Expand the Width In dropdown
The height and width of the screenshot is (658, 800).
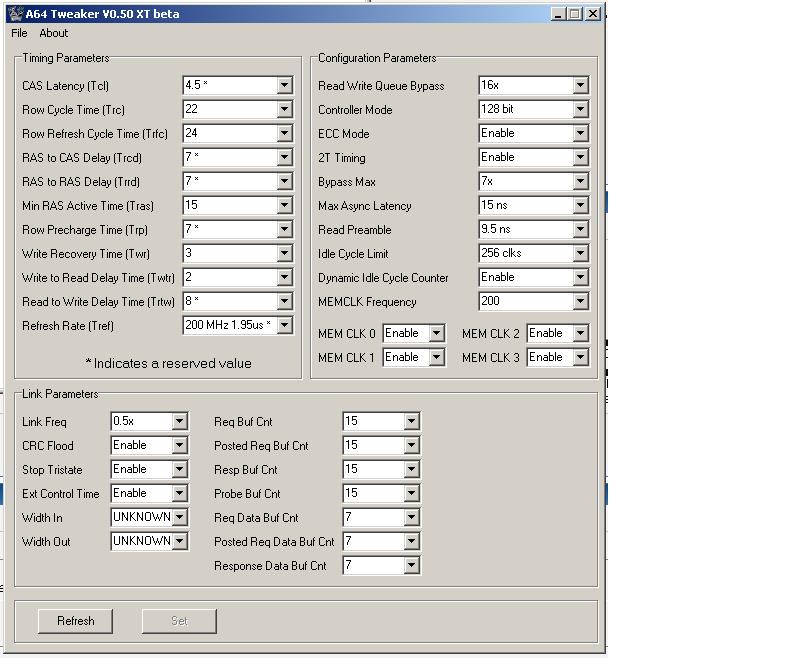(x=180, y=517)
